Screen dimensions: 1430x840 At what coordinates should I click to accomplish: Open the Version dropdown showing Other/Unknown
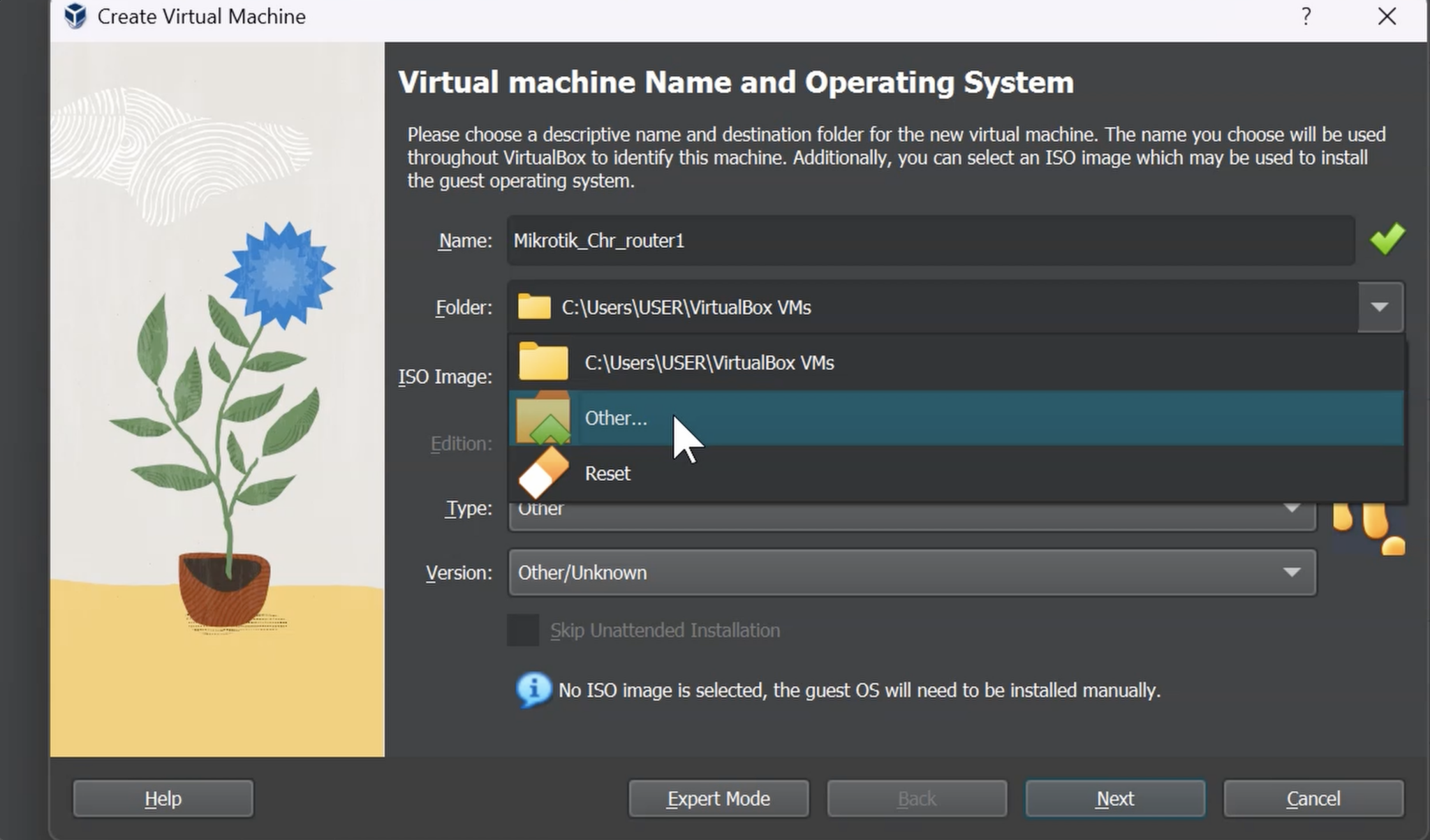pos(911,573)
